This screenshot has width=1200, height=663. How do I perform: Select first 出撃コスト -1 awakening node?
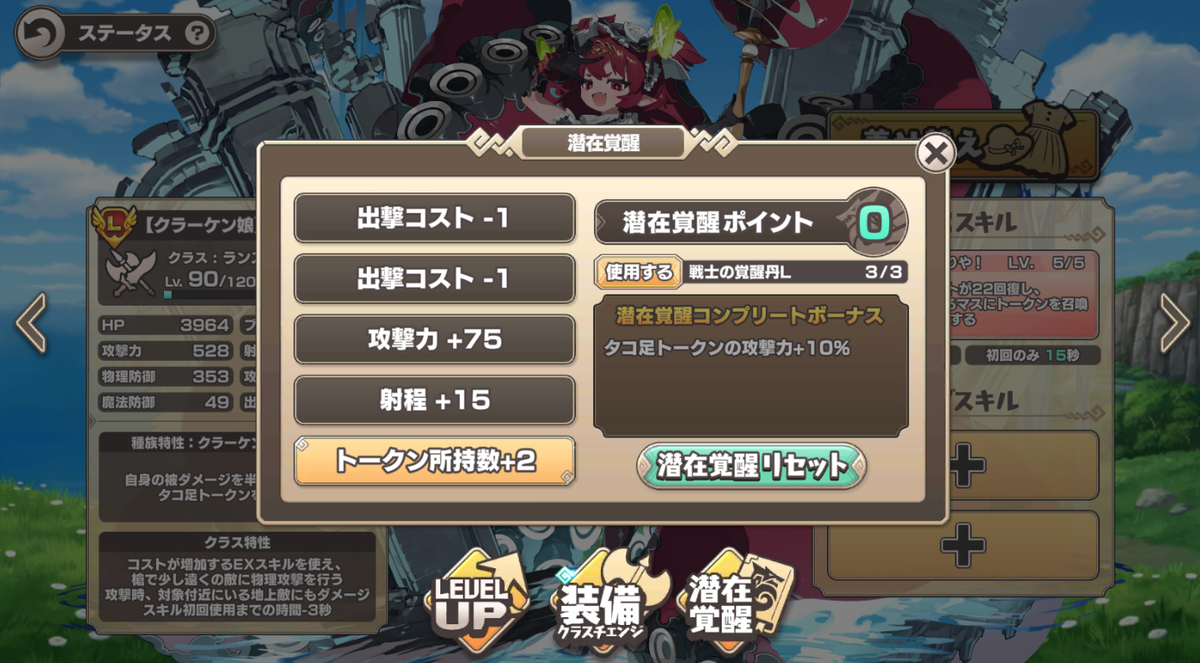(434, 218)
